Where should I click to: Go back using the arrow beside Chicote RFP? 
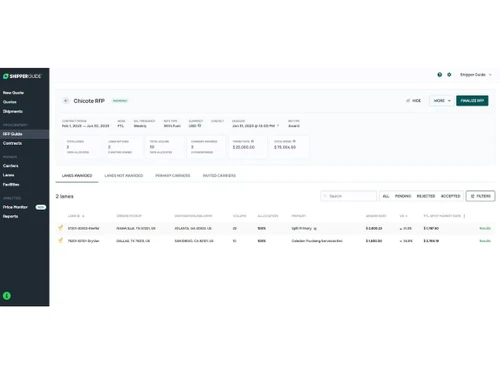tap(66, 101)
